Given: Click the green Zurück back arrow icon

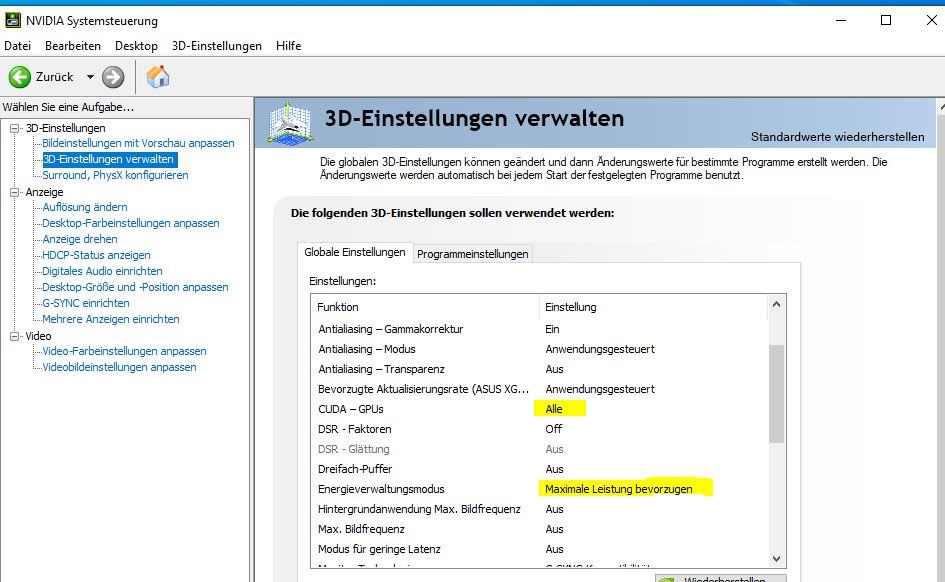Looking at the screenshot, I should [x=19, y=77].
